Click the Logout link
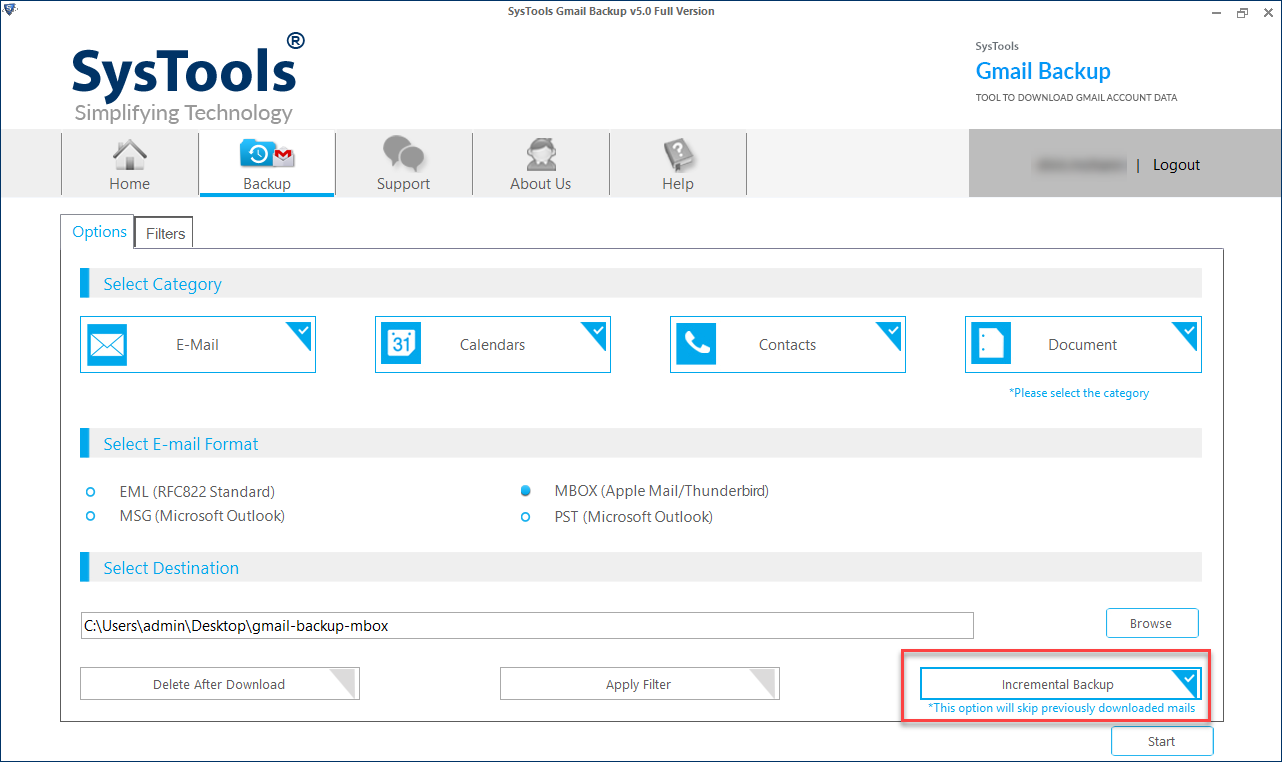Screen dimensions: 1282x762 (1176, 165)
